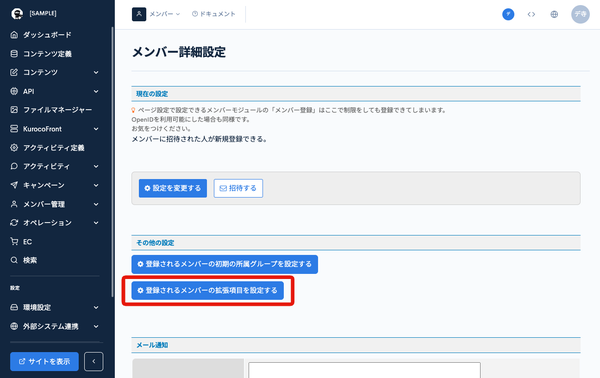Select ダッシュボード in the sidebar

47,35
